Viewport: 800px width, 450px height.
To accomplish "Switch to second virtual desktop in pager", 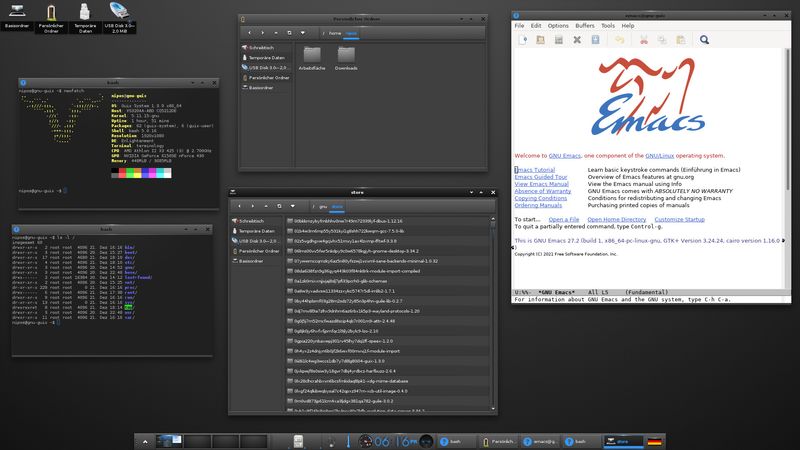I will (197, 441).
